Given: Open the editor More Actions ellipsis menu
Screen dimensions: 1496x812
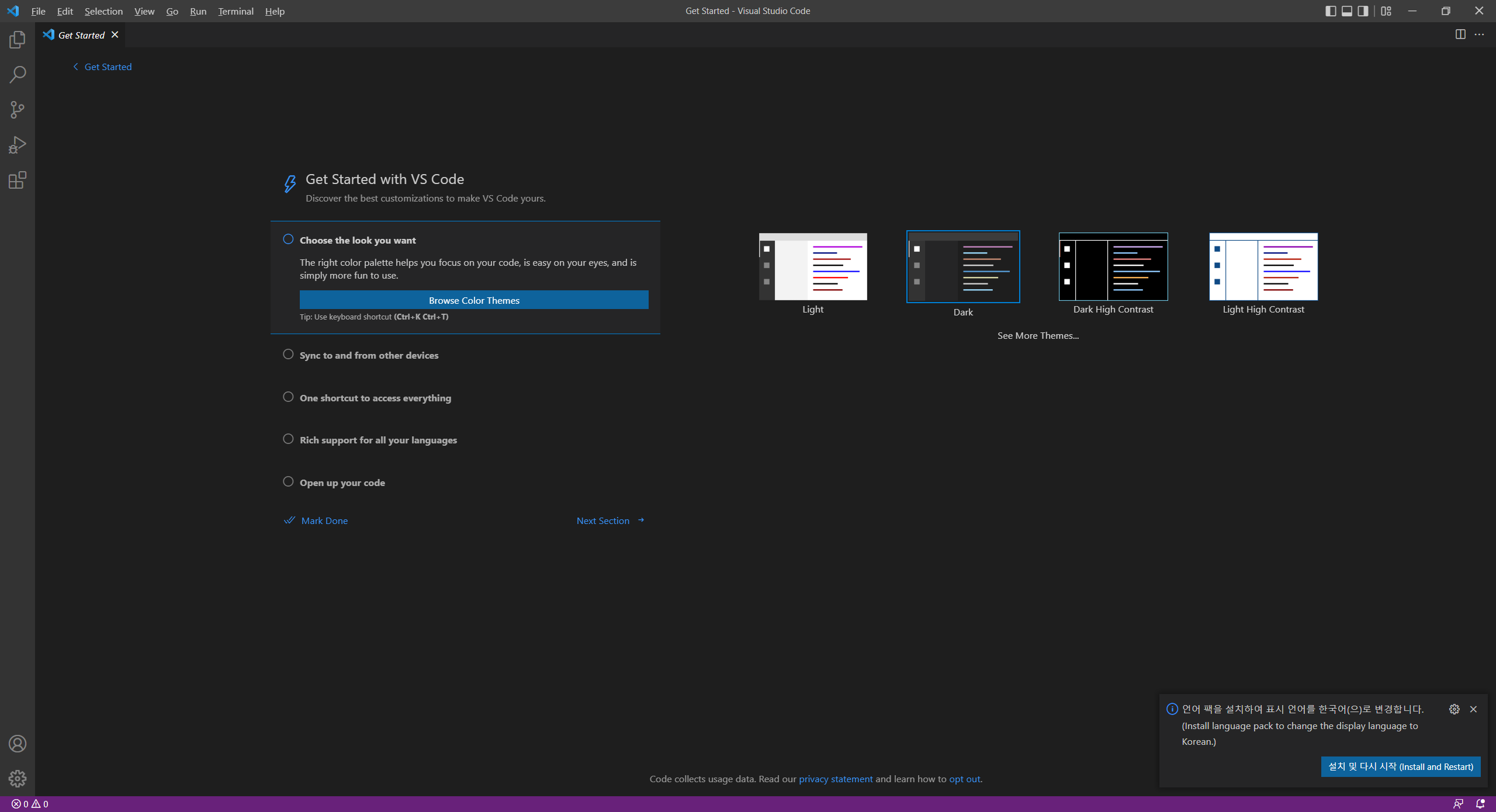Looking at the screenshot, I should click(x=1479, y=34).
